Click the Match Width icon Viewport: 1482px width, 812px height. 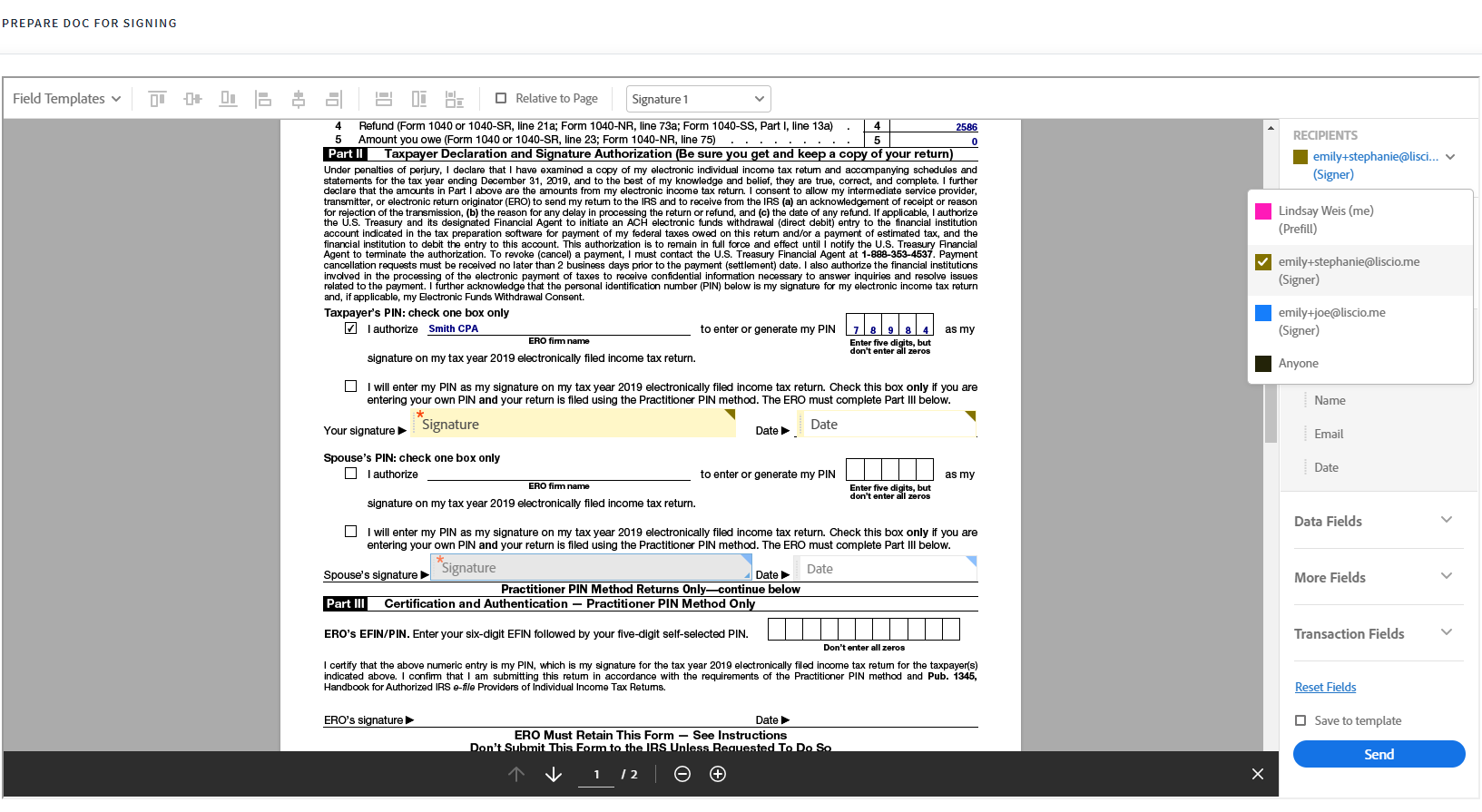tap(384, 99)
